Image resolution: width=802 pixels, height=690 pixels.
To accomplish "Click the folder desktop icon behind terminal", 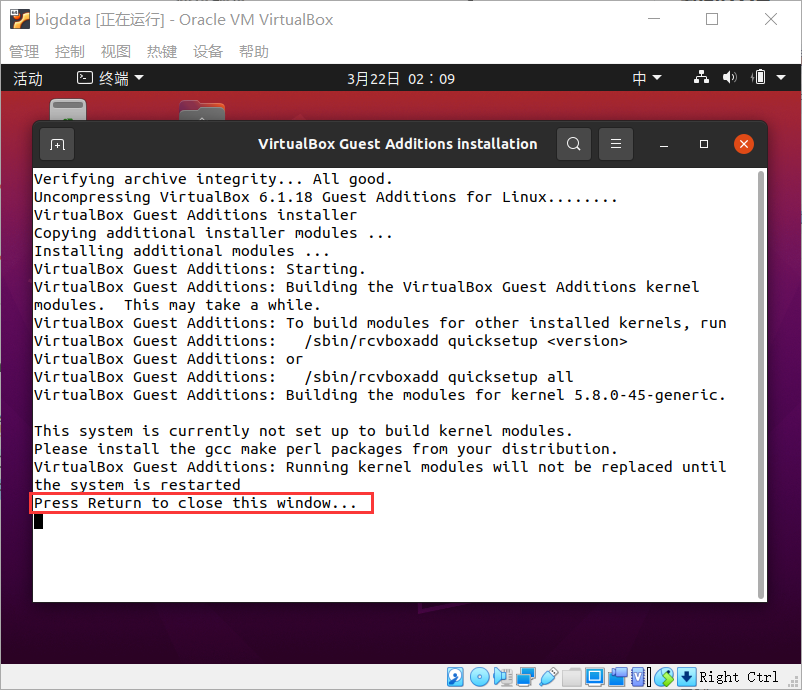I will (x=202, y=110).
